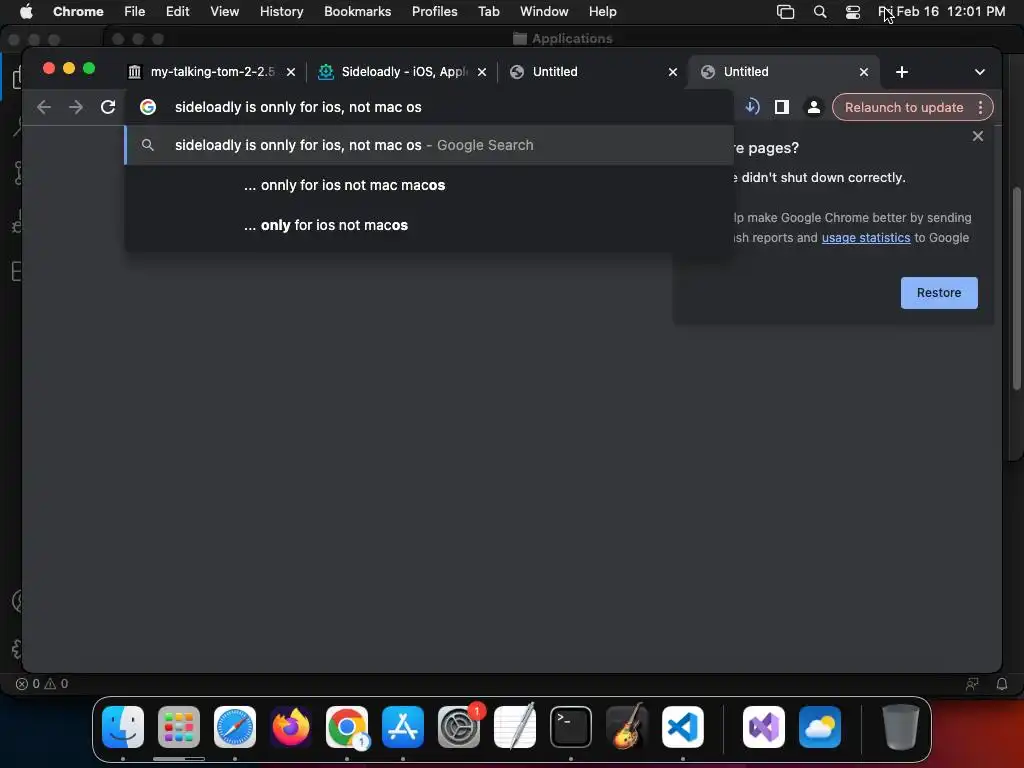Image resolution: width=1024 pixels, height=768 pixels.
Task: Choose suggestion 'only for ios not macos'
Action: (429, 225)
